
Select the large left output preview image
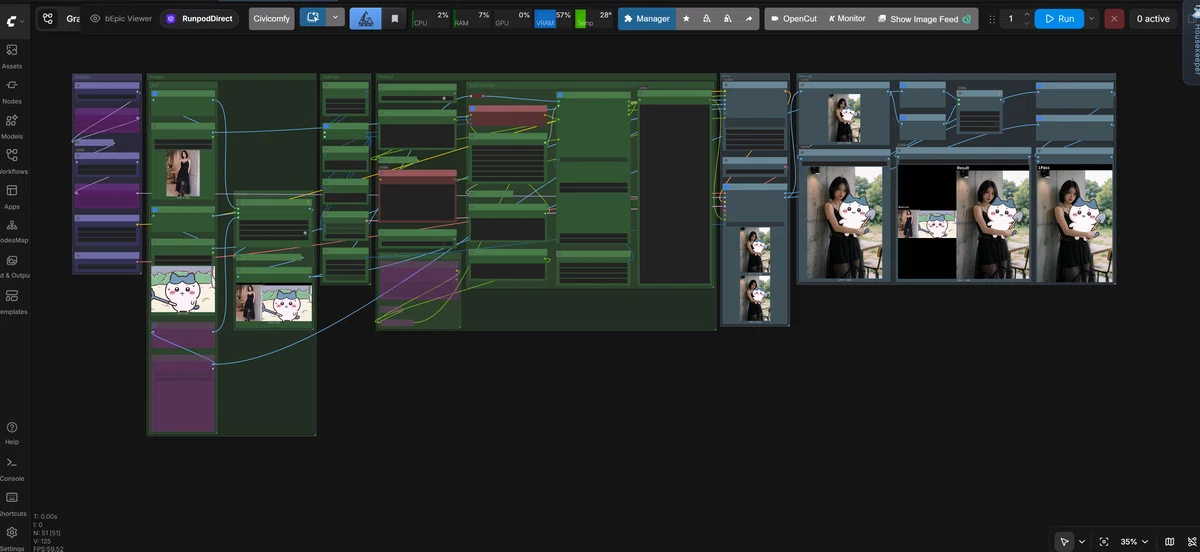tap(845, 223)
